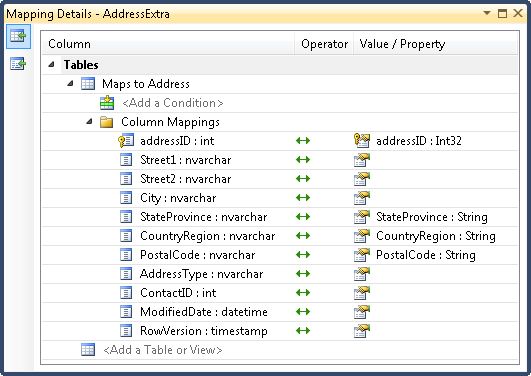Click the key column icon for addressID : int
Viewport: 531px width, 376px height.
point(126,141)
